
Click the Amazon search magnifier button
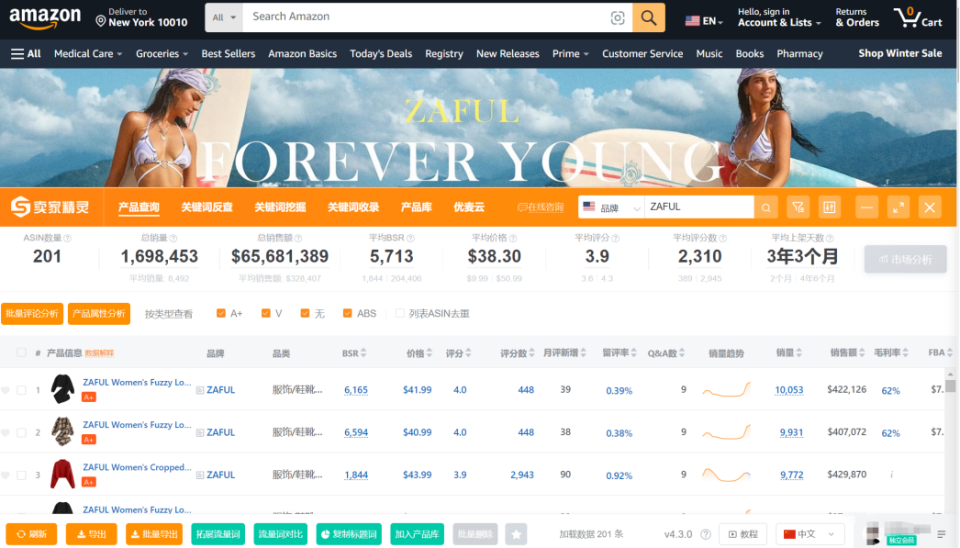click(648, 17)
